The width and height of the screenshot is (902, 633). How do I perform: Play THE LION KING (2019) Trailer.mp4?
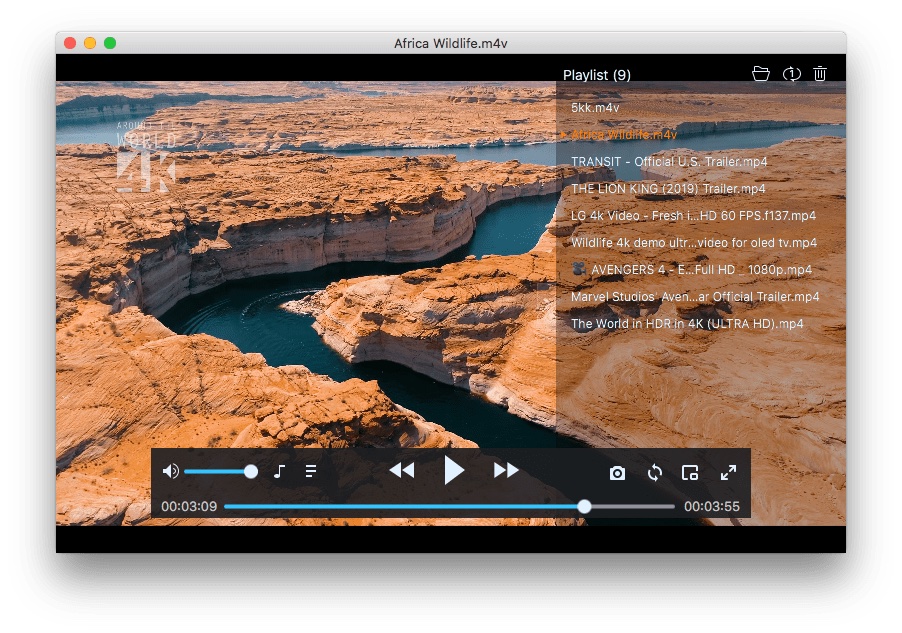click(668, 189)
